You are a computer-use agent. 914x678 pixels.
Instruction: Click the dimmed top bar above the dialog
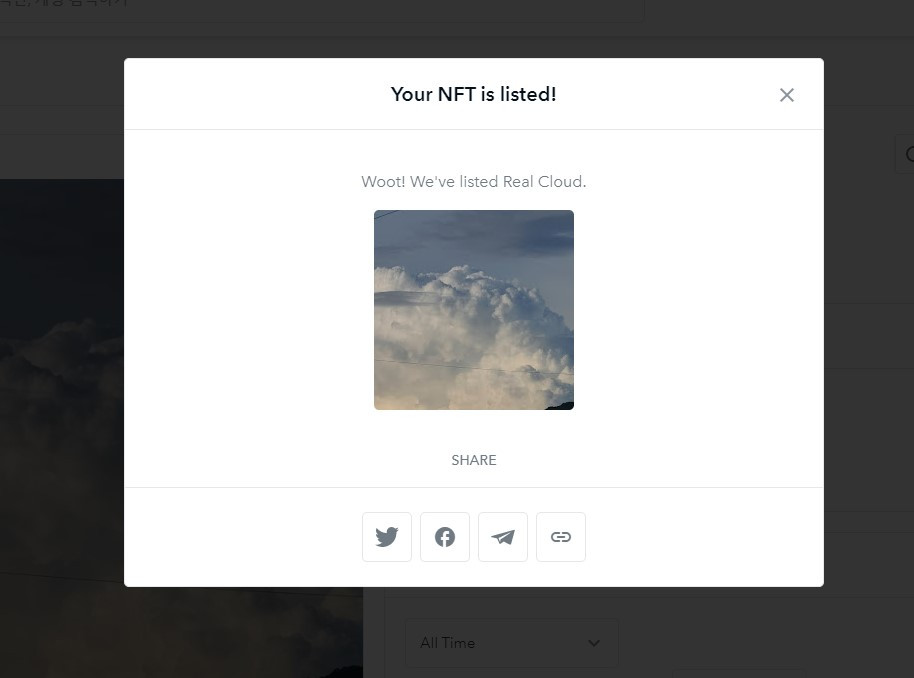tap(457, 45)
